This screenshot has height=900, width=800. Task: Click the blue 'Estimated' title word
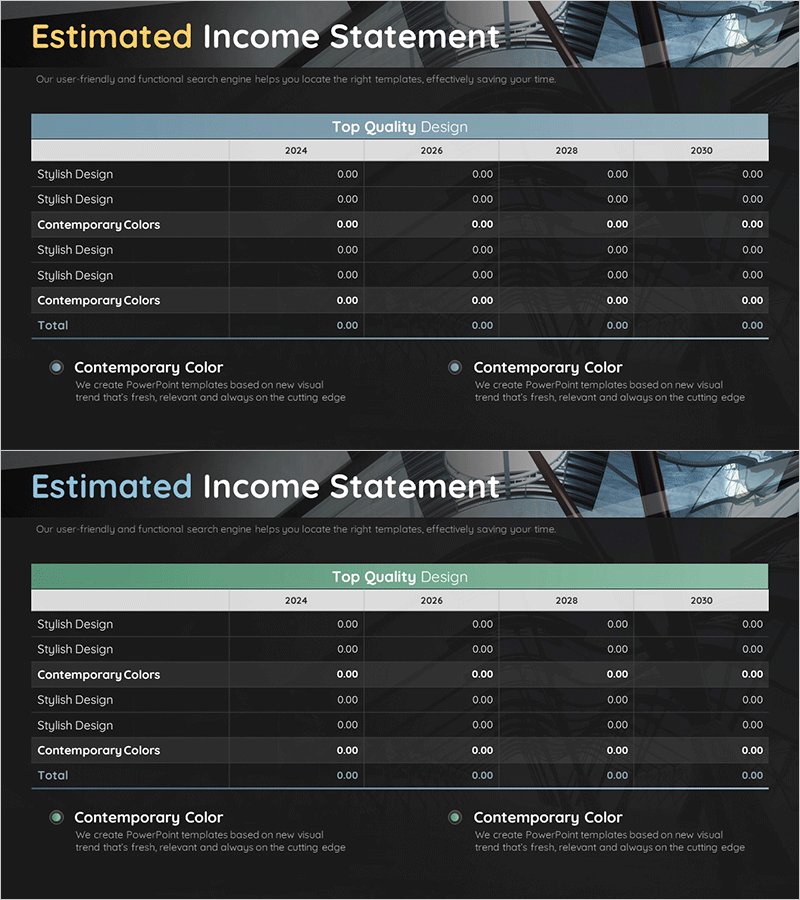coord(111,487)
